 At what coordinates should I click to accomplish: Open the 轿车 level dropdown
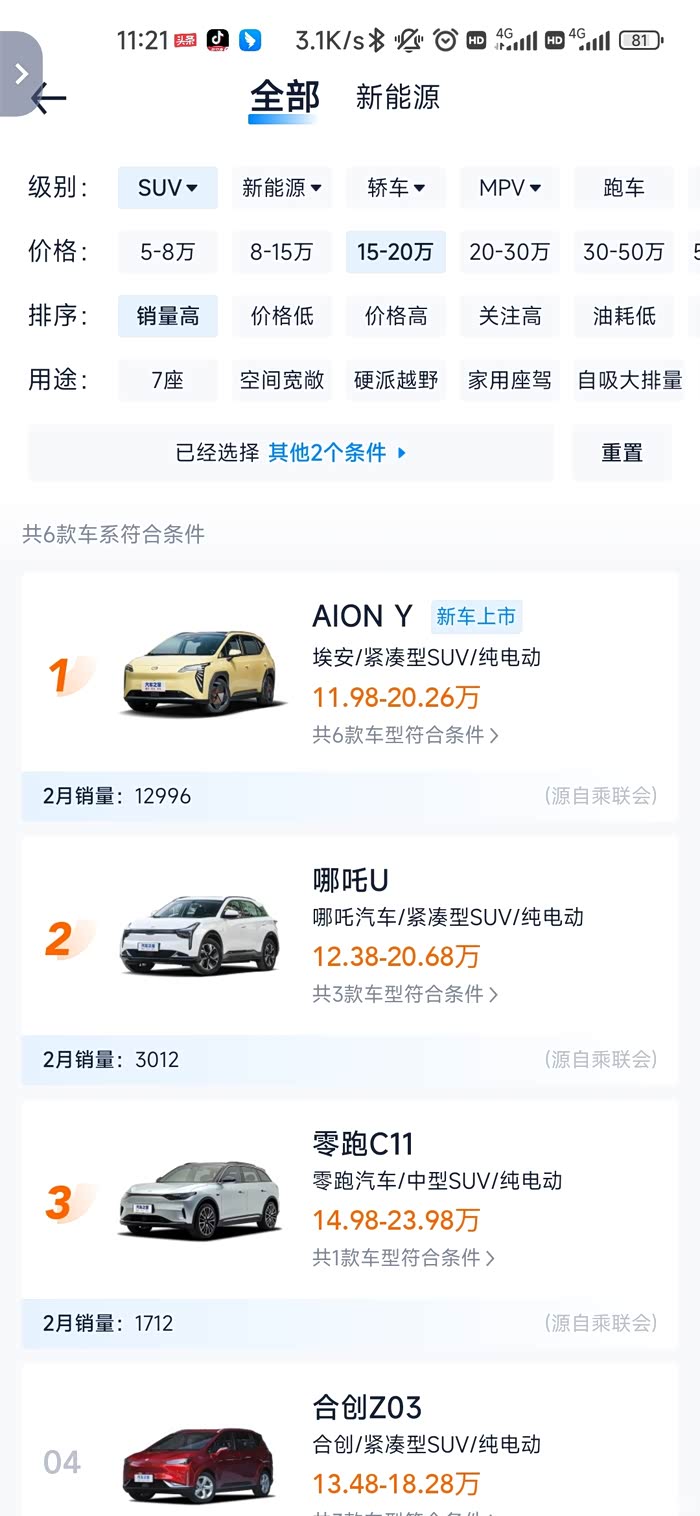(x=396, y=188)
